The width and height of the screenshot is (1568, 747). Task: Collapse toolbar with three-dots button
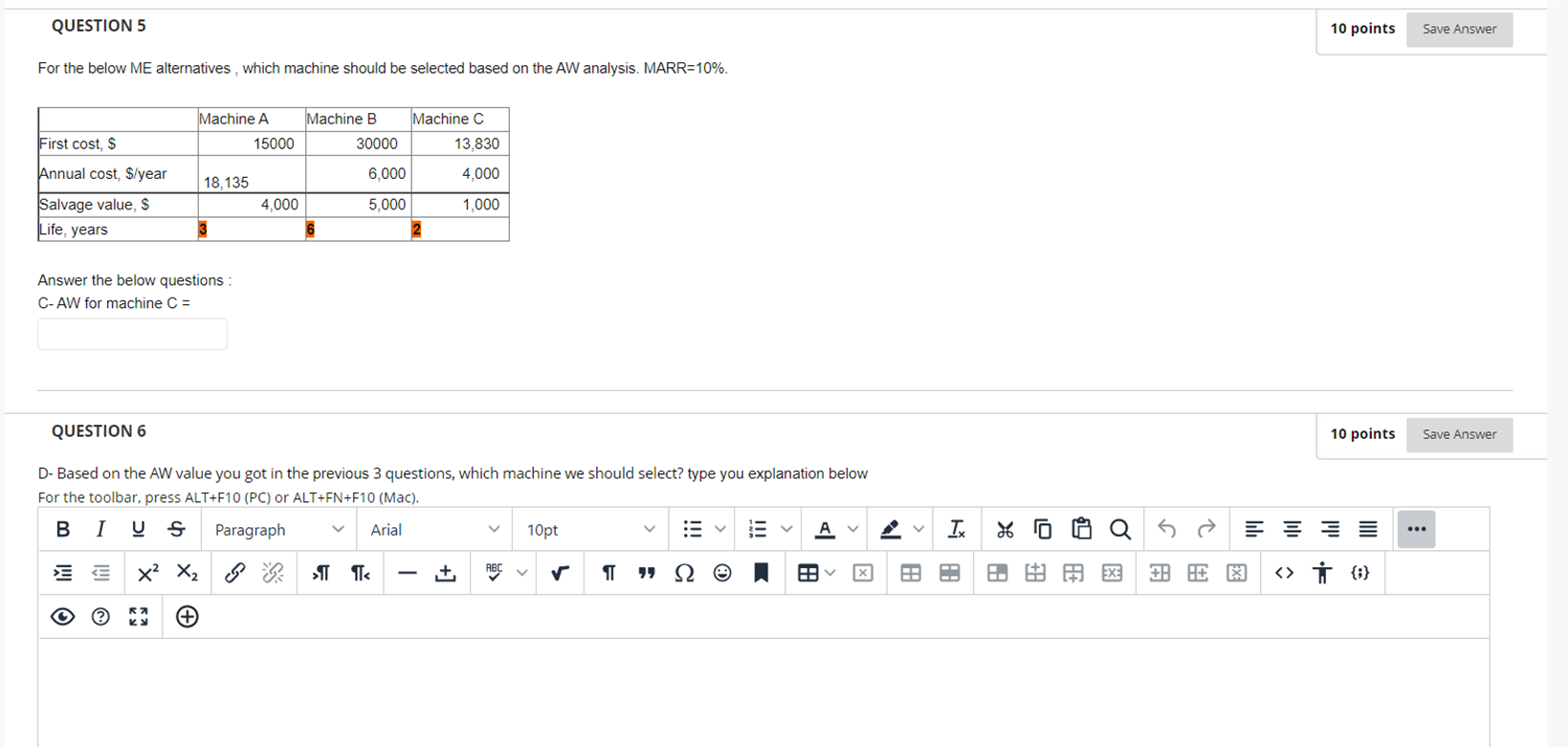[1416, 529]
